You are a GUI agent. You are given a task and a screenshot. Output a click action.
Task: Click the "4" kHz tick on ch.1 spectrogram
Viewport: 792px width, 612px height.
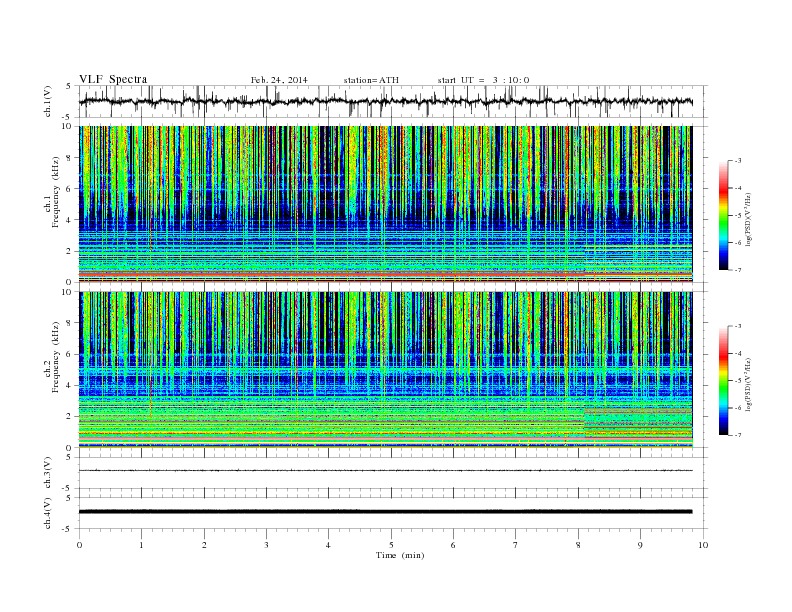pyautogui.click(x=69, y=220)
